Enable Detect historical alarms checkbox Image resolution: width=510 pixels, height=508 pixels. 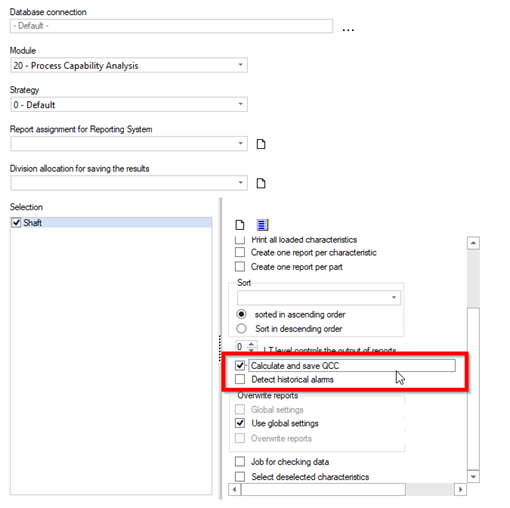(240, 379)
